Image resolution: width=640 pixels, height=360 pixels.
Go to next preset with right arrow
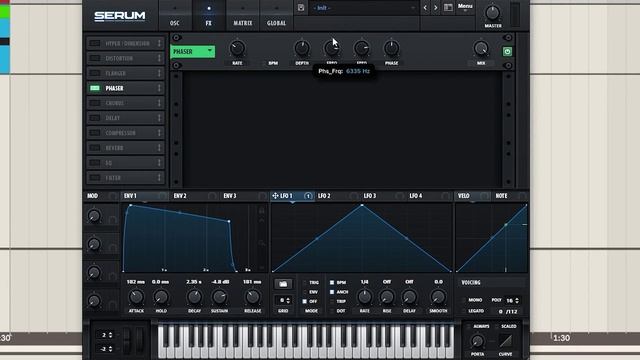(436, 8)
